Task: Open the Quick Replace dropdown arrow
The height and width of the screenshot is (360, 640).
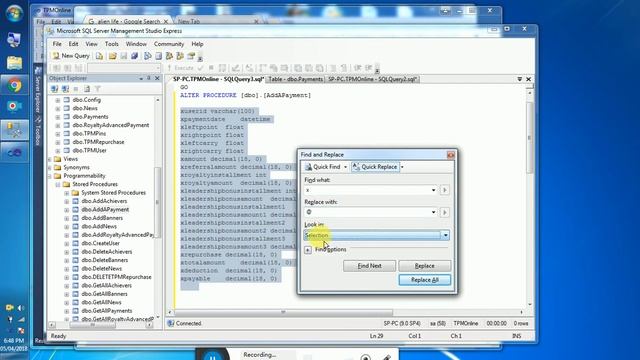Action: point(402,167)
